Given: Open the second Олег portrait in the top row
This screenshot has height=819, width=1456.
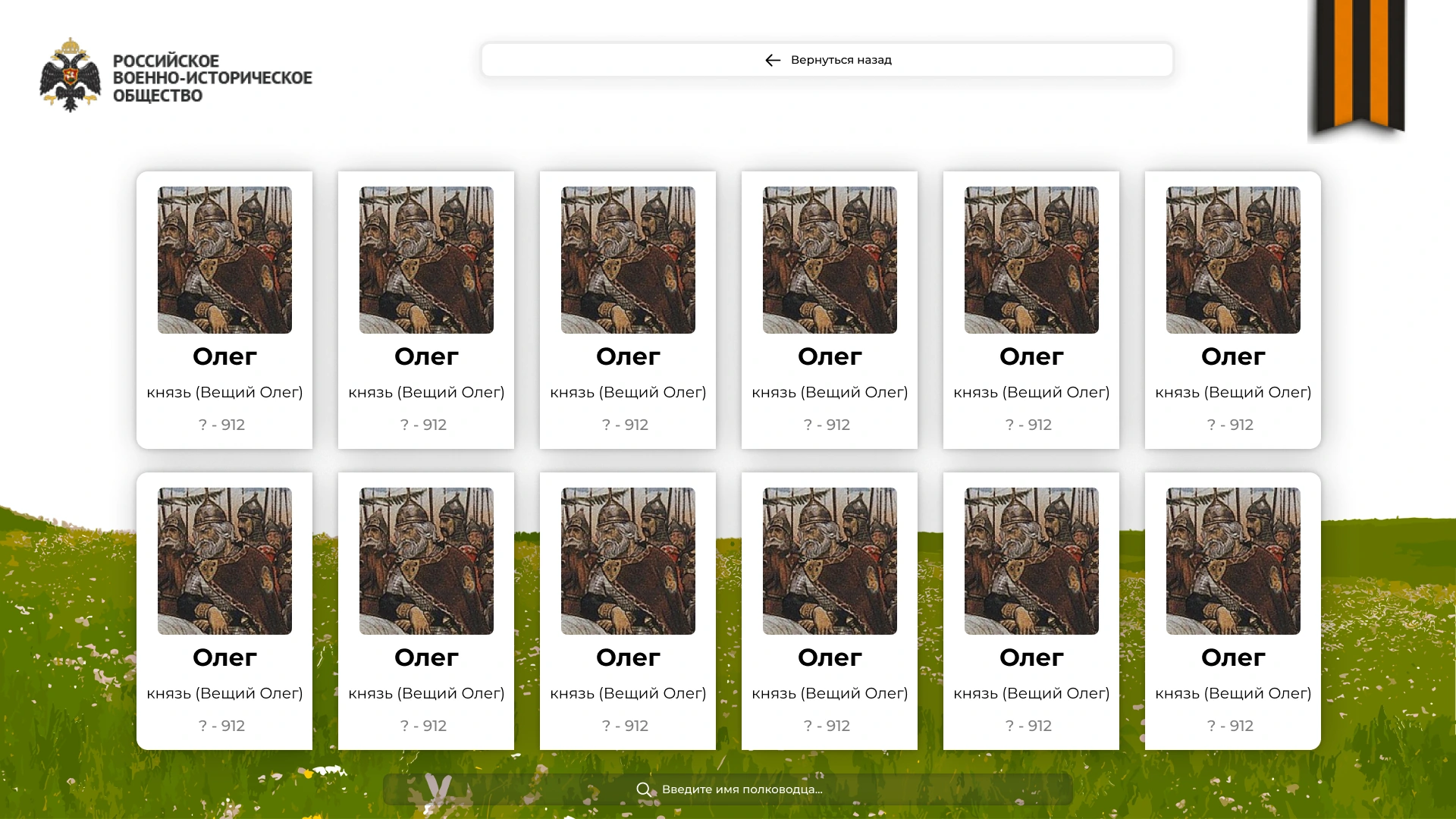Looking at the screenshot, I should pos(426,260).
